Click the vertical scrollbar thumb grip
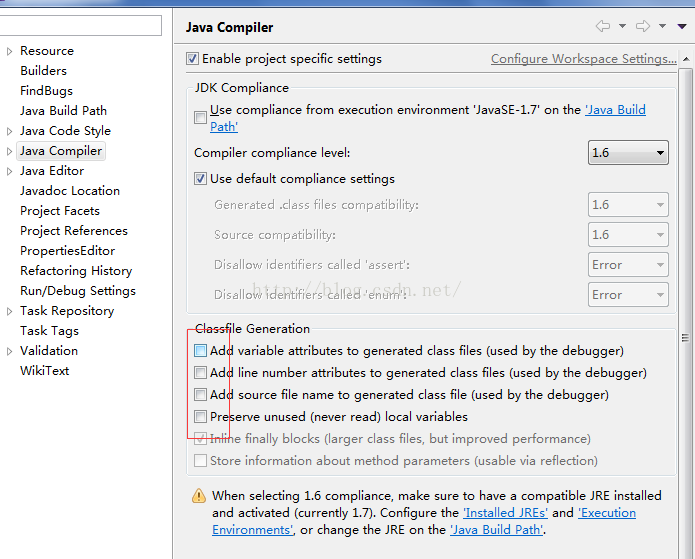Screen dimensions: 695x559 click(x=685, y=338)
